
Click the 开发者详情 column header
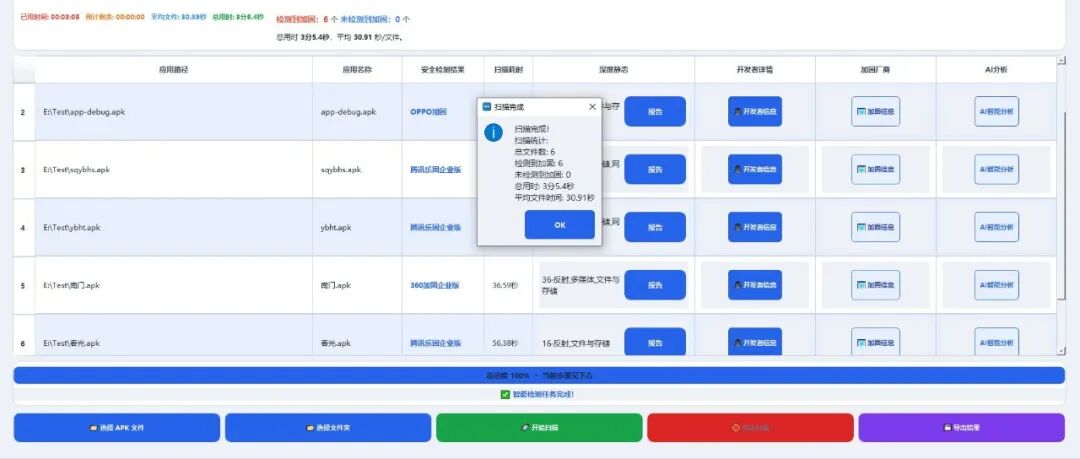click(755, 70)
